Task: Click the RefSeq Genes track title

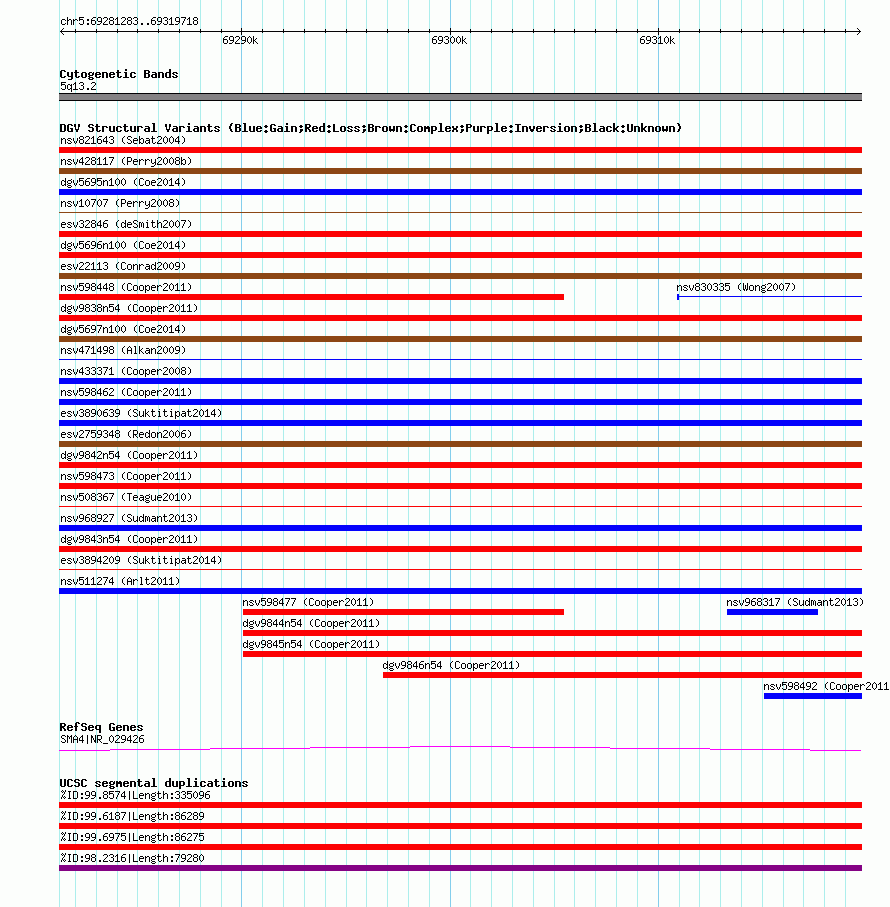Action: coord(101,727)
